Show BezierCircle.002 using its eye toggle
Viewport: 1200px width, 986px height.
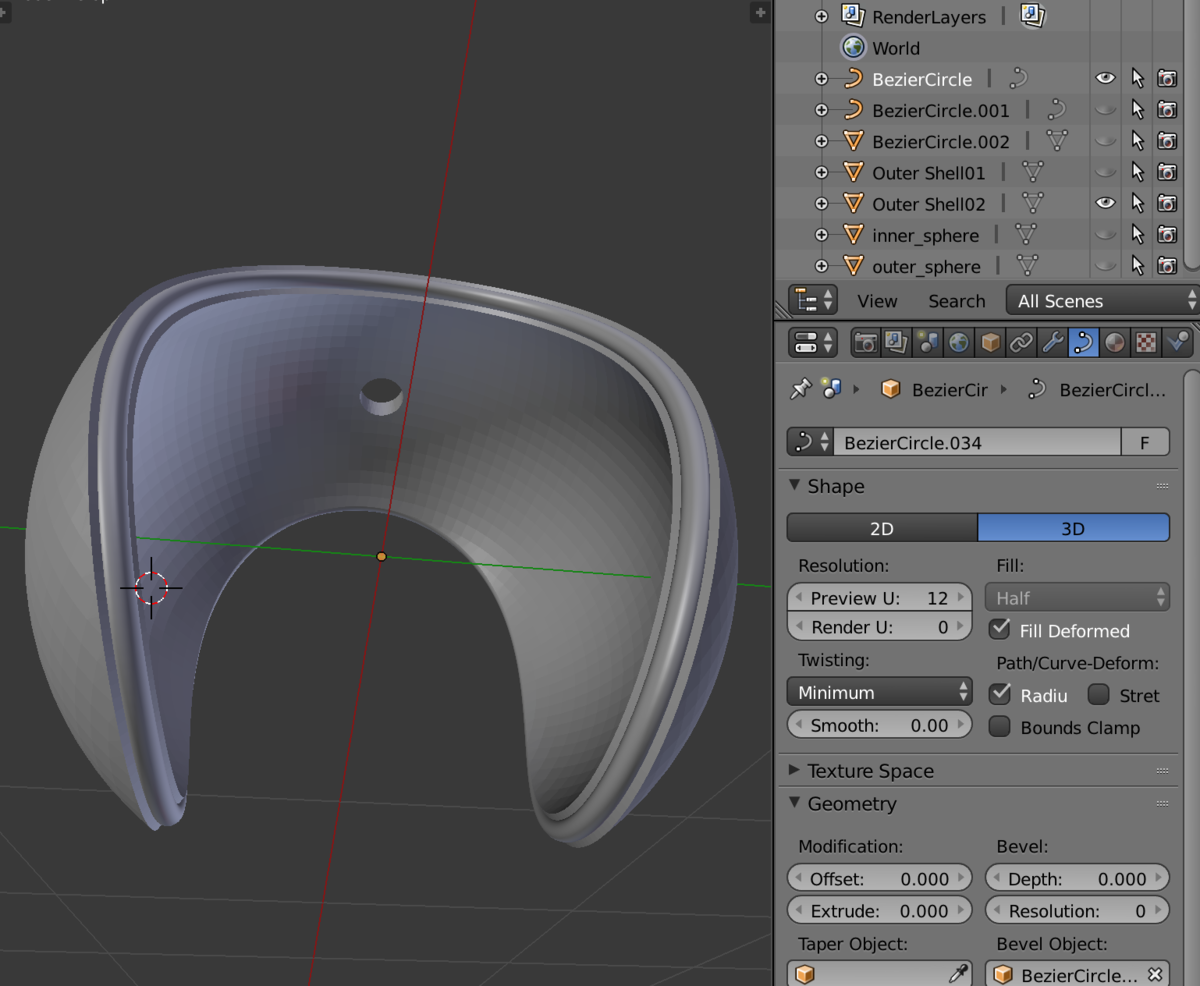pyautogui.click(x=1105, y=141)
